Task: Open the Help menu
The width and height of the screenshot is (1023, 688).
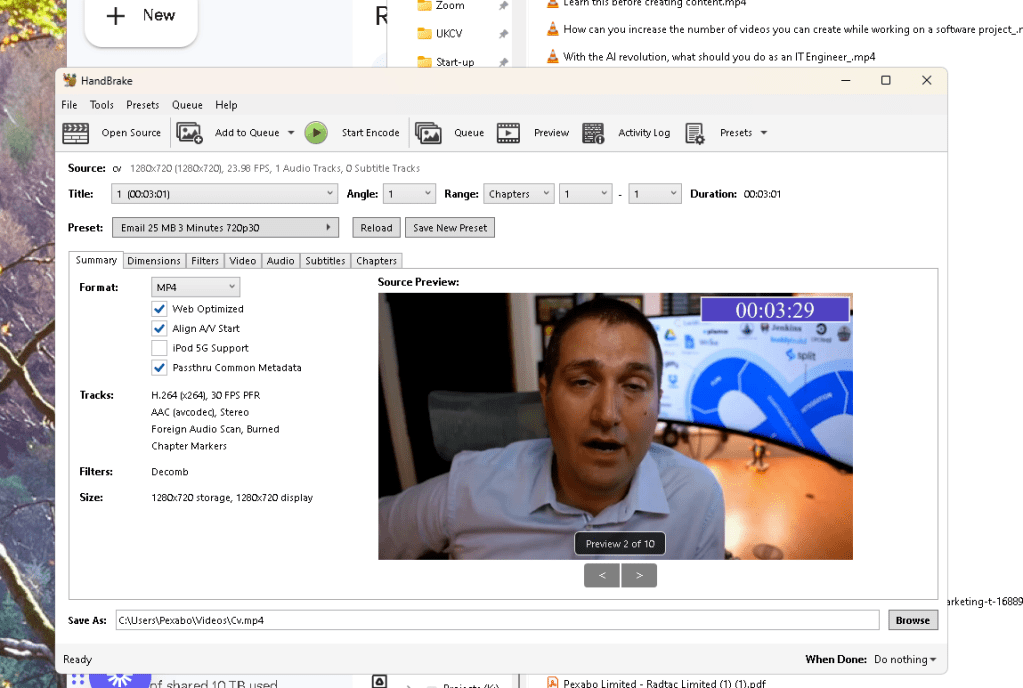Action: (x=226, y=105)
